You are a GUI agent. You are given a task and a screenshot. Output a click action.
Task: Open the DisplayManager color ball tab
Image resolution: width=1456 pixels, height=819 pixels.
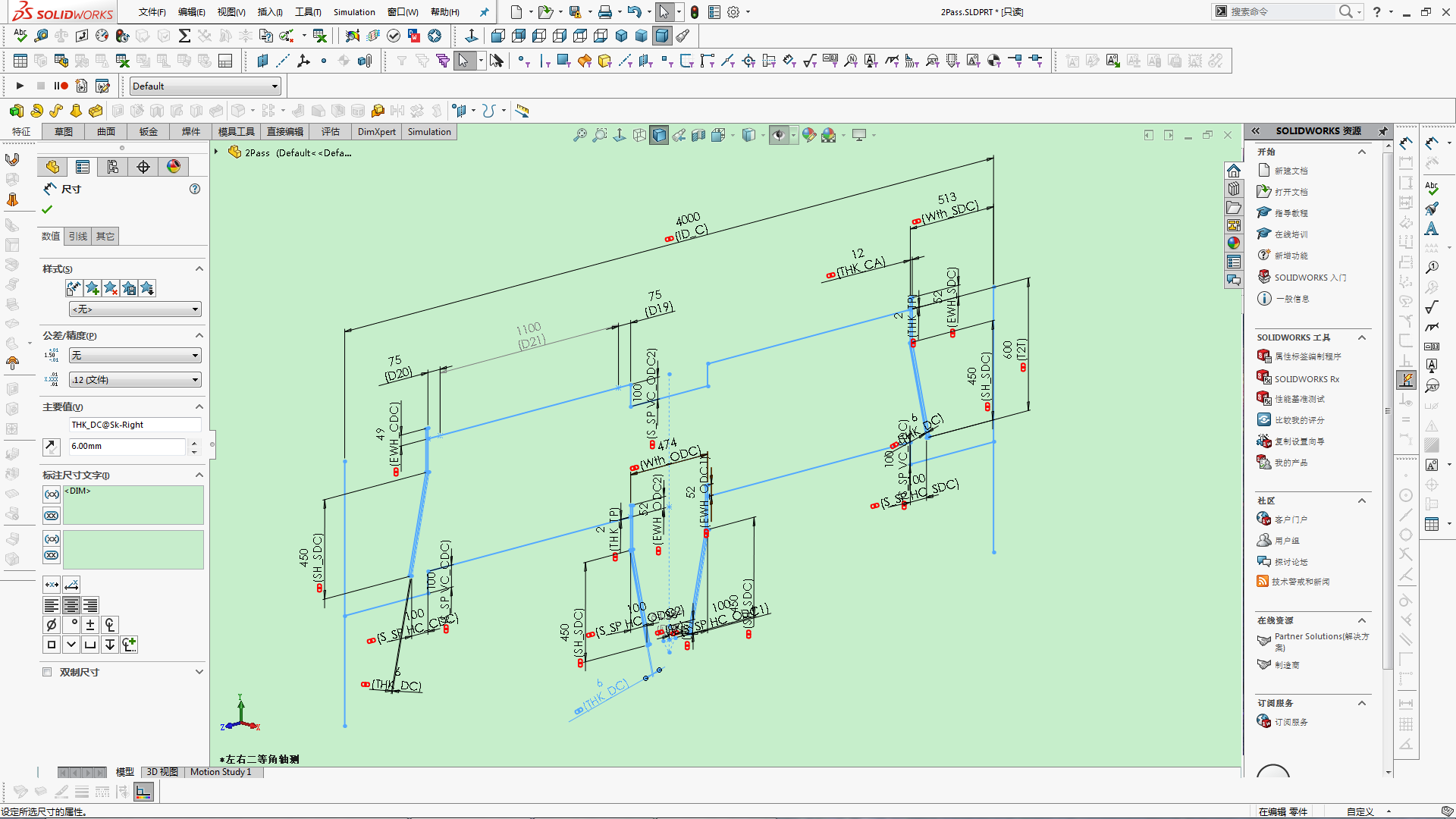point(174,167)
